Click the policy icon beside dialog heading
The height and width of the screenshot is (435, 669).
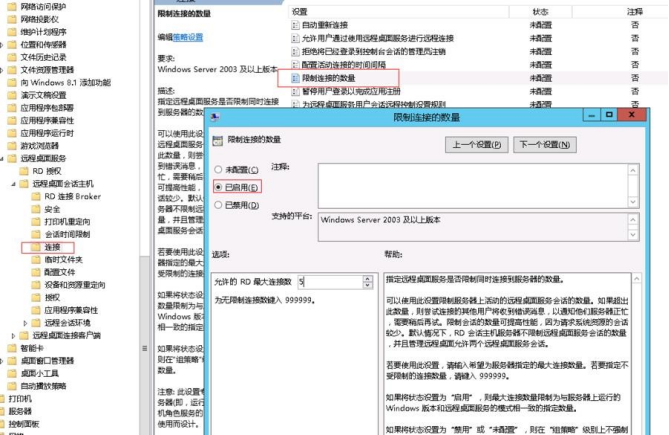[x=218, y=141]
